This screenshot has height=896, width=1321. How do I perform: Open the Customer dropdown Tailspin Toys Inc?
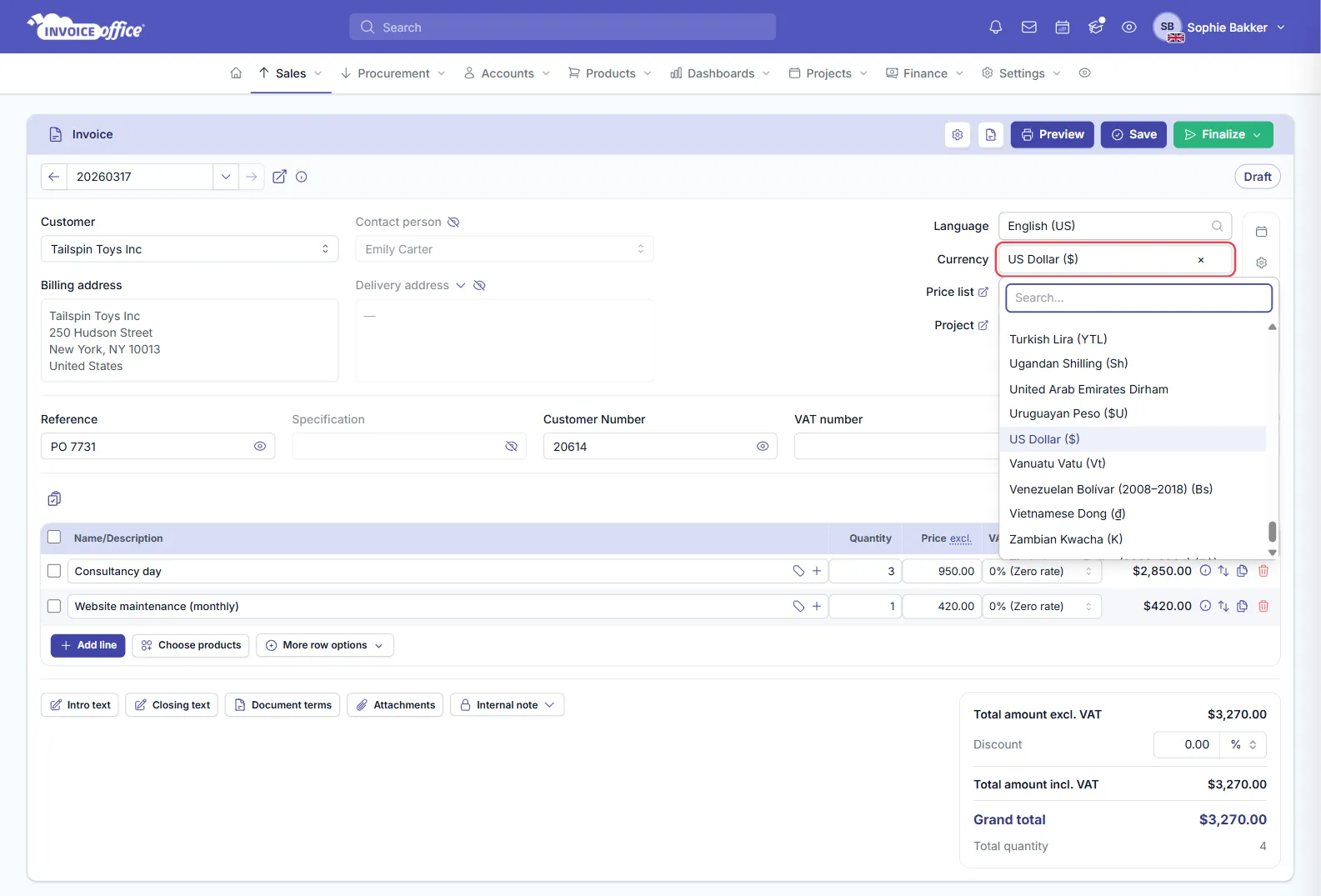[x=189, y=249]
